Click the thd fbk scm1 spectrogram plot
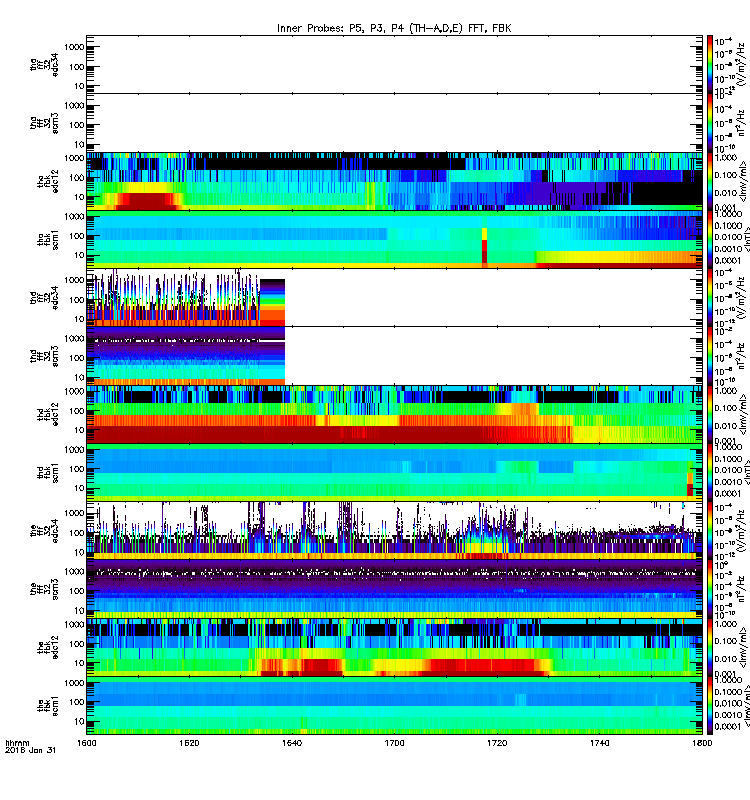The width and height of the screenshot is (750, 800). click(x=394, y=472)
